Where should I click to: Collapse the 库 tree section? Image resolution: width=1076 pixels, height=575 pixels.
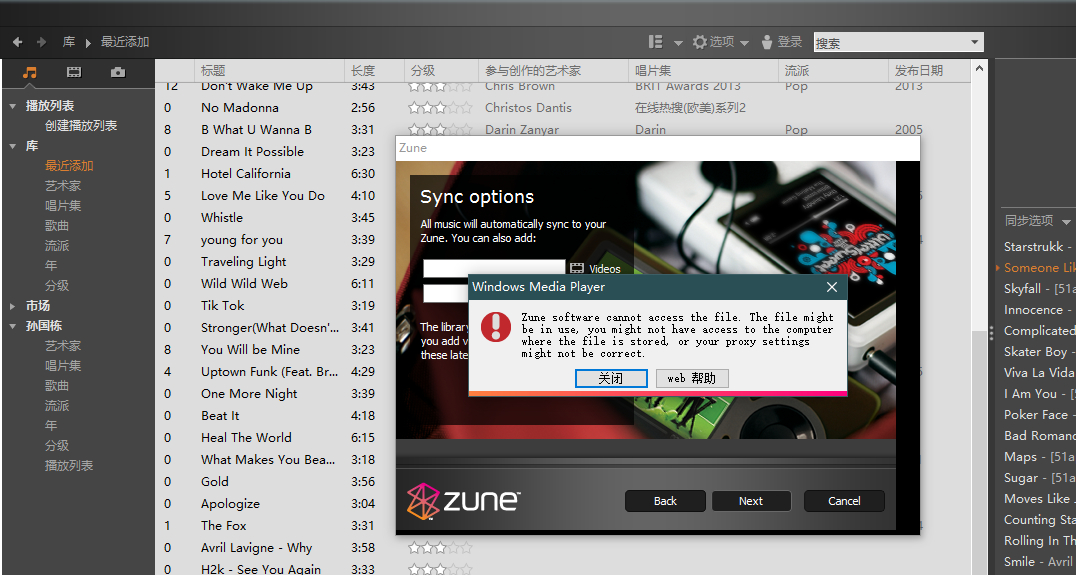[x=12, y=146]
